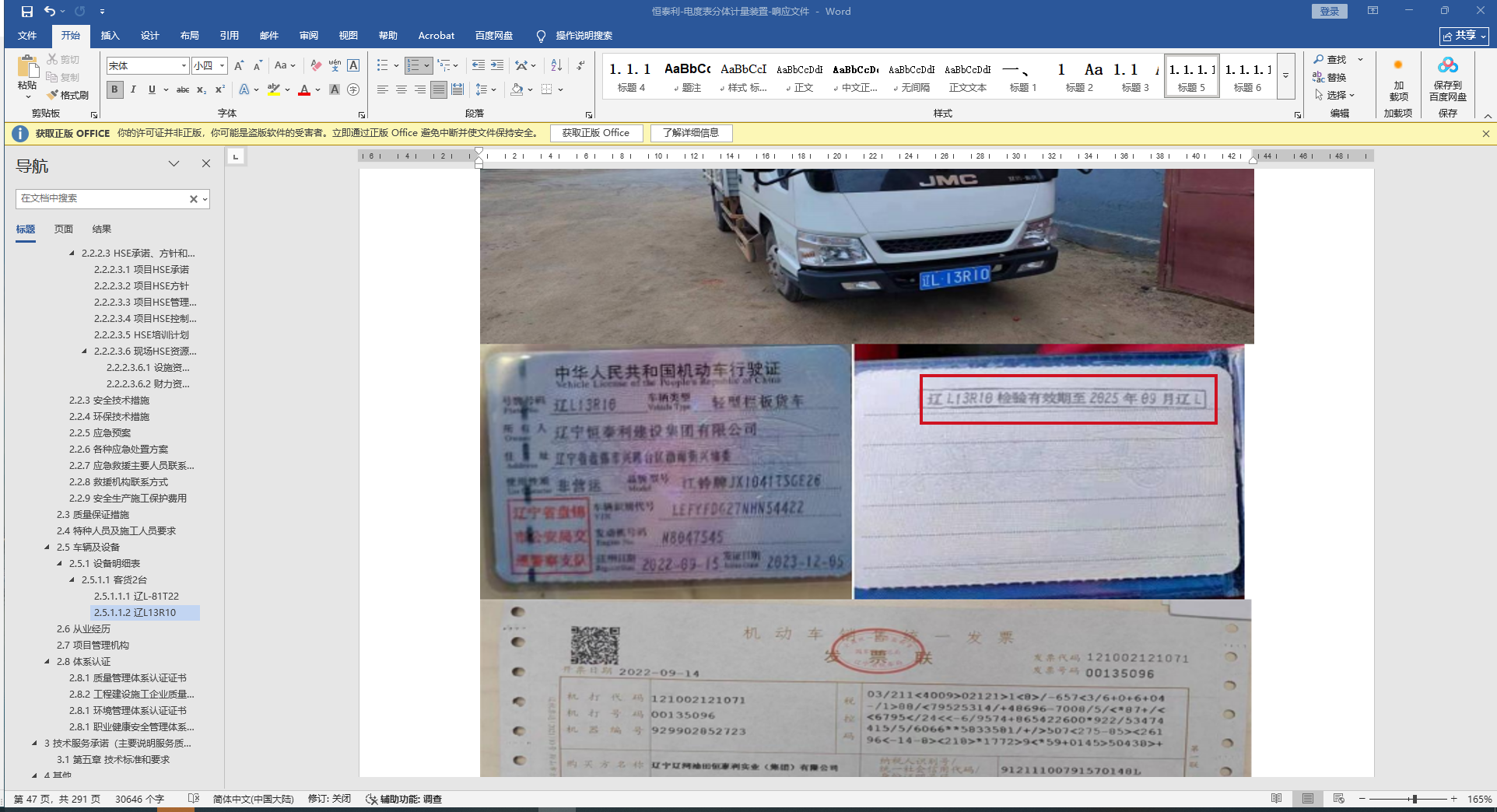The image size is (1497, 812).
Task: Apply paragraph shading bucket
Action: pos(517,89)
